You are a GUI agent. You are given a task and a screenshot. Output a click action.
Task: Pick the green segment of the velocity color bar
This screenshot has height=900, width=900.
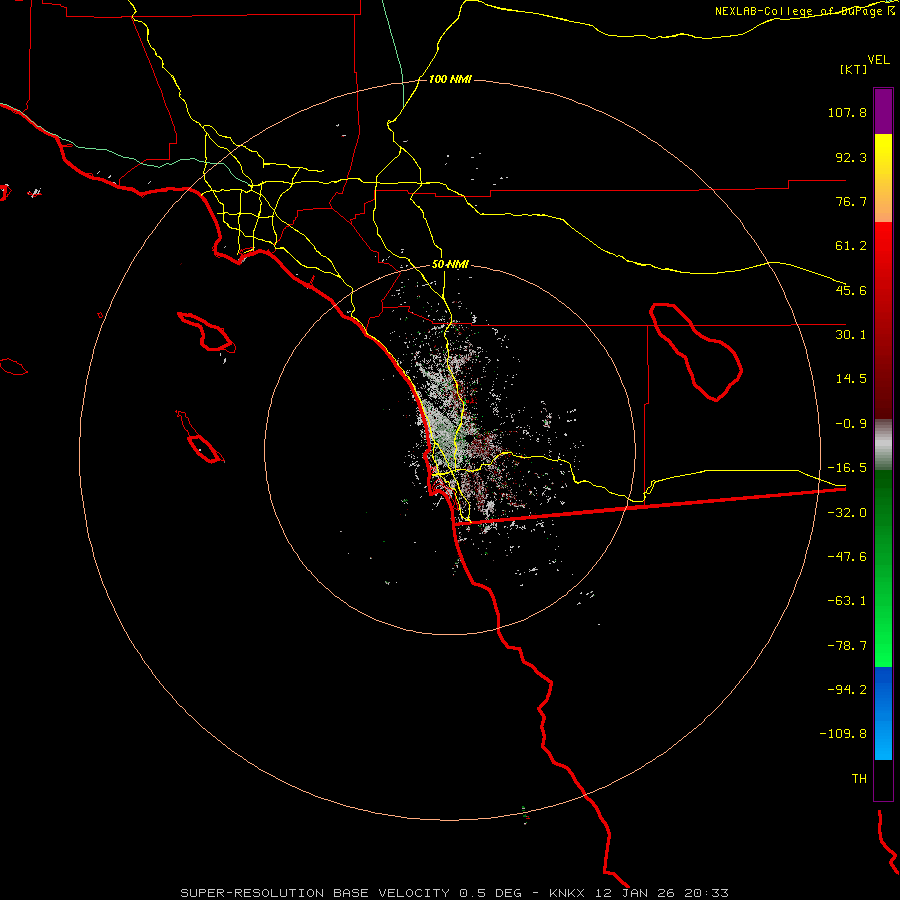click(x=883, y=568)
